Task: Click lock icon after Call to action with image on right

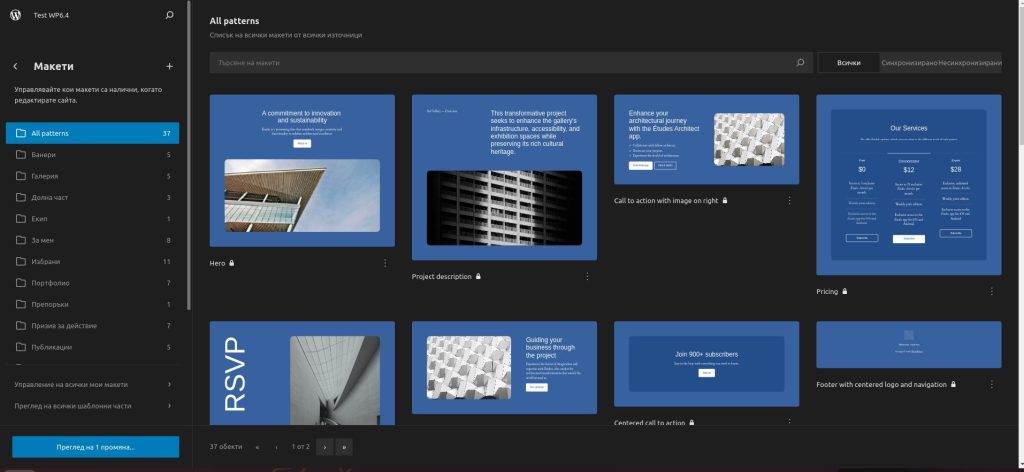Action: [725, 200]
